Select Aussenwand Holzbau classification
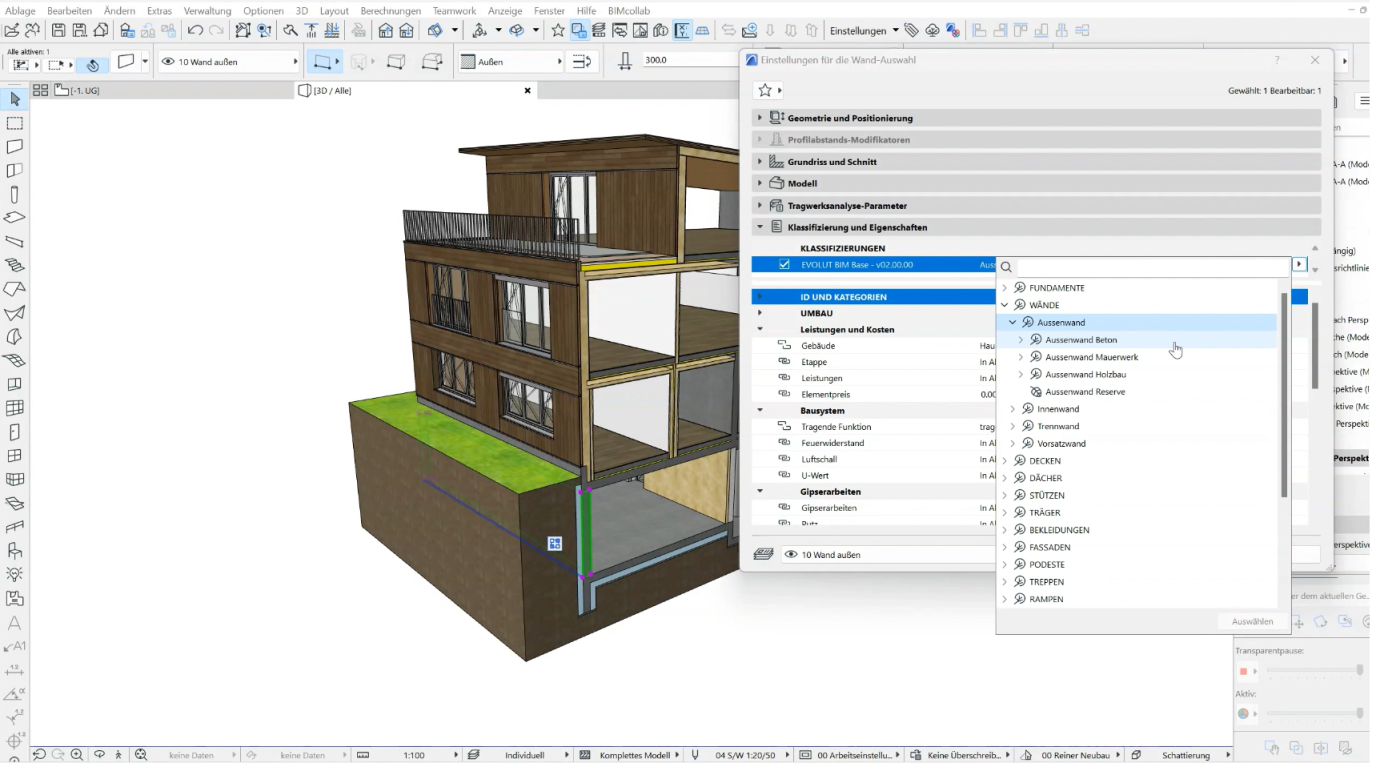Screen dimensions: 1376x763 1085,374
